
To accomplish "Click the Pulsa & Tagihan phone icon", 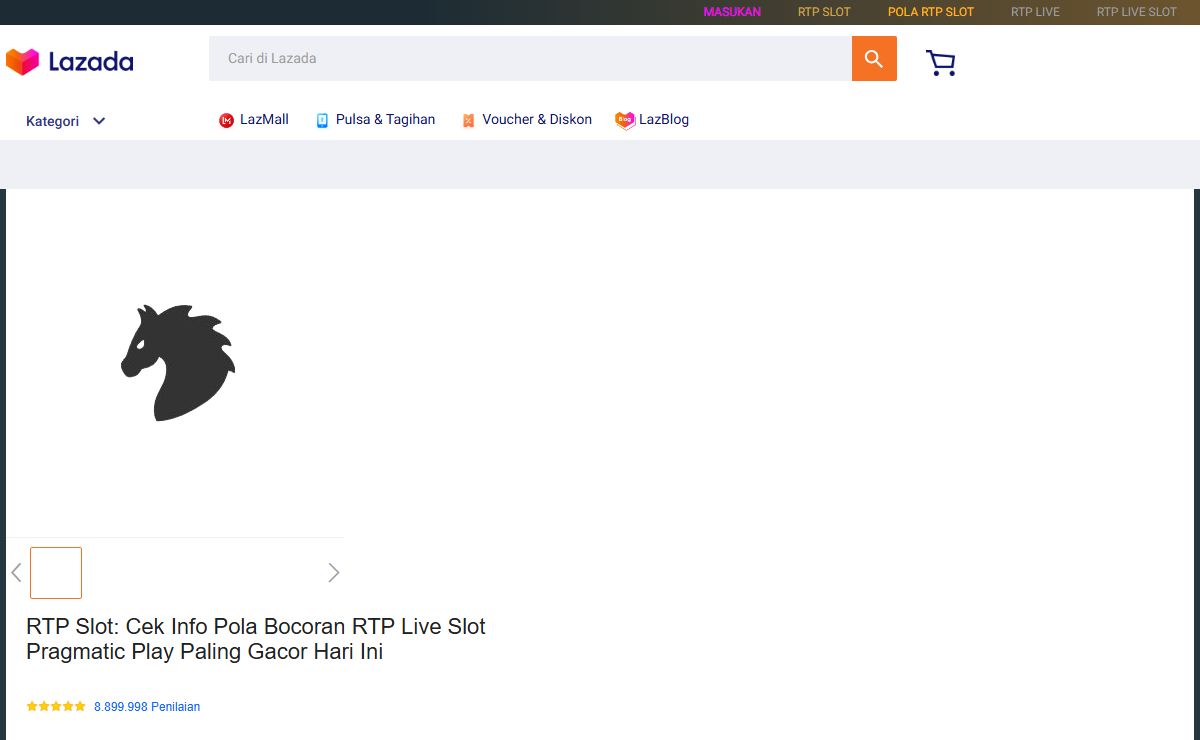I will pos(322,121).
